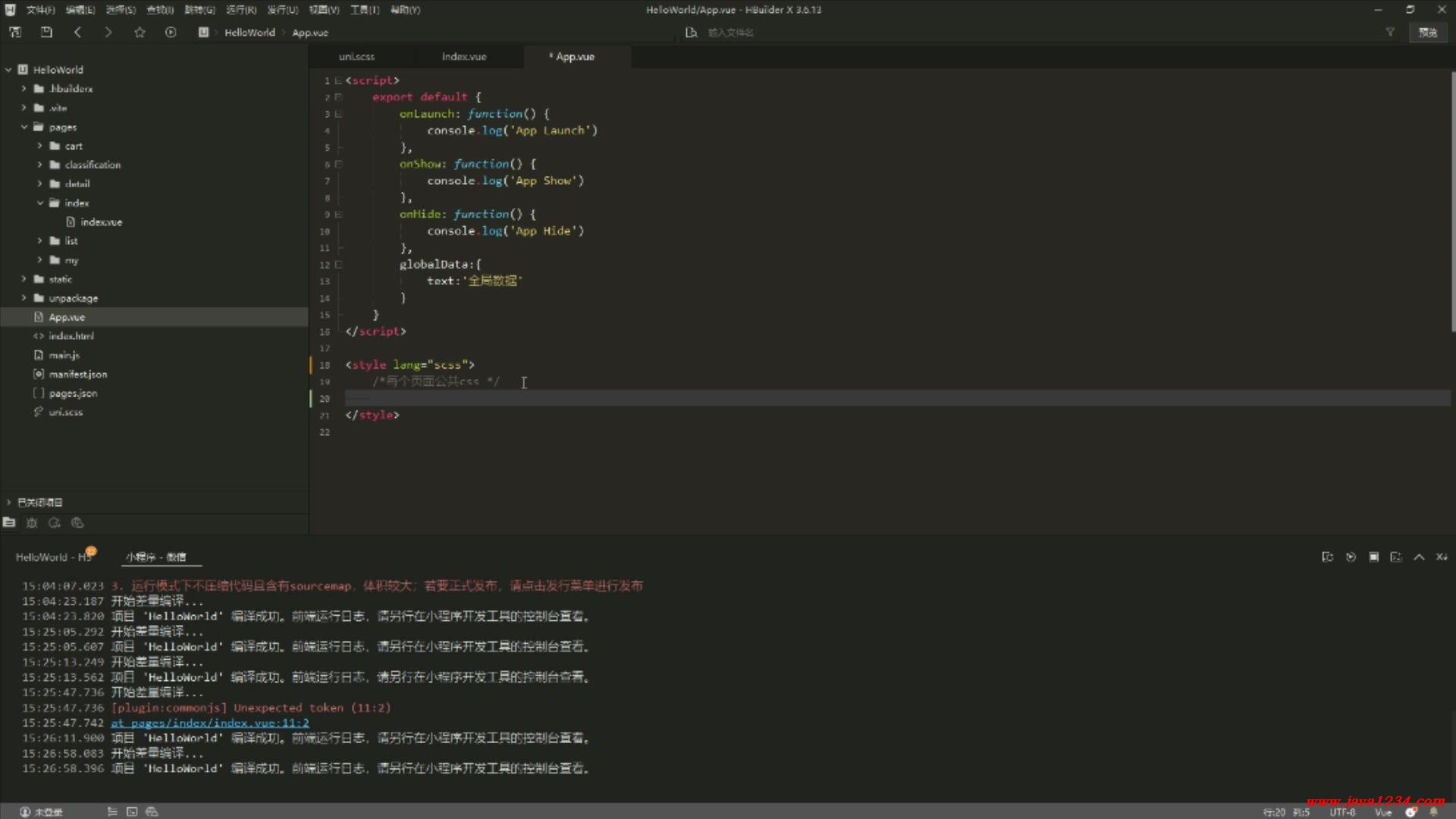
Task: Open manifest.json in the project tree
Action: tap(77, 375)
